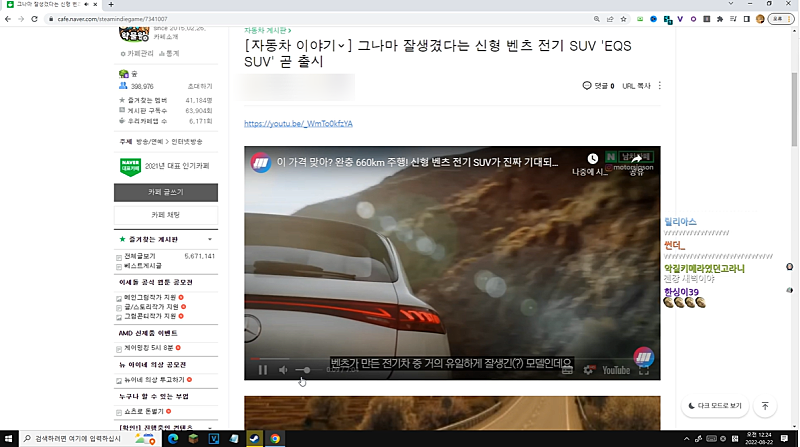This screenshot has width=800, height=447.
Task: Open YouTube player settings gear
Action: pos(588,370)
